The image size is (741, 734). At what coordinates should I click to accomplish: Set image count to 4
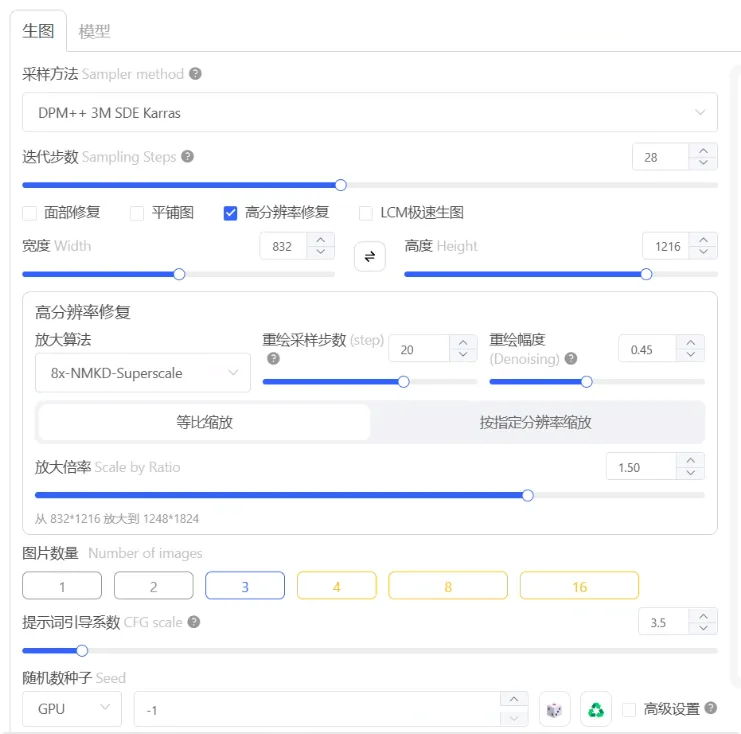click(336, 586)
